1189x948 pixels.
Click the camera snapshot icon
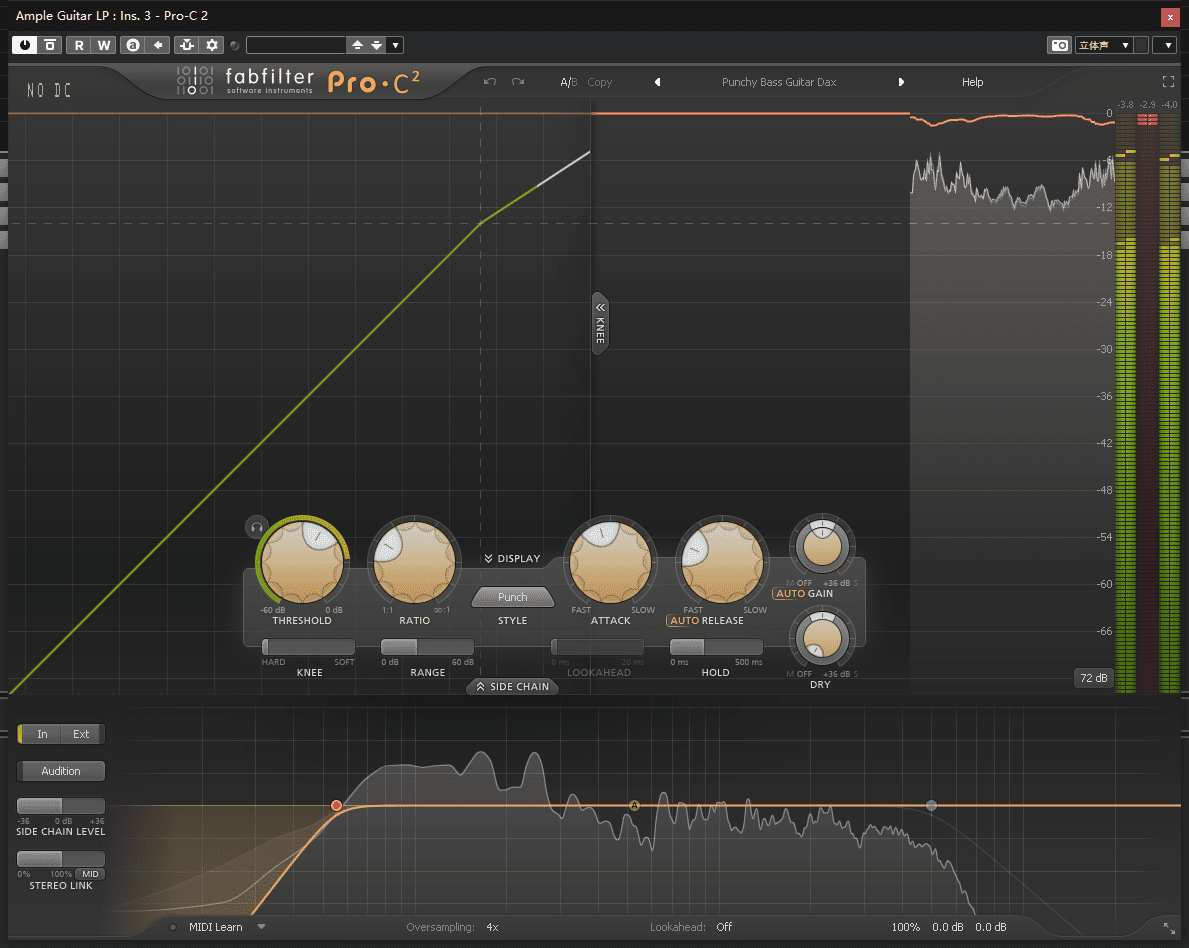coord(1059,46)
